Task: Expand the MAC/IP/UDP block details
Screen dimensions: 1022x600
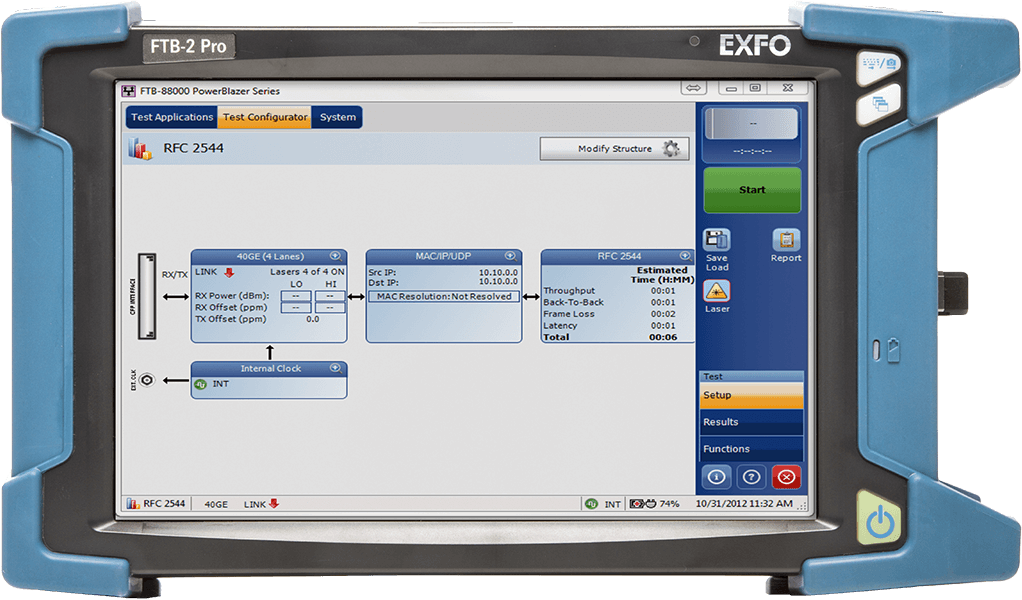Action: coord(510,256)
